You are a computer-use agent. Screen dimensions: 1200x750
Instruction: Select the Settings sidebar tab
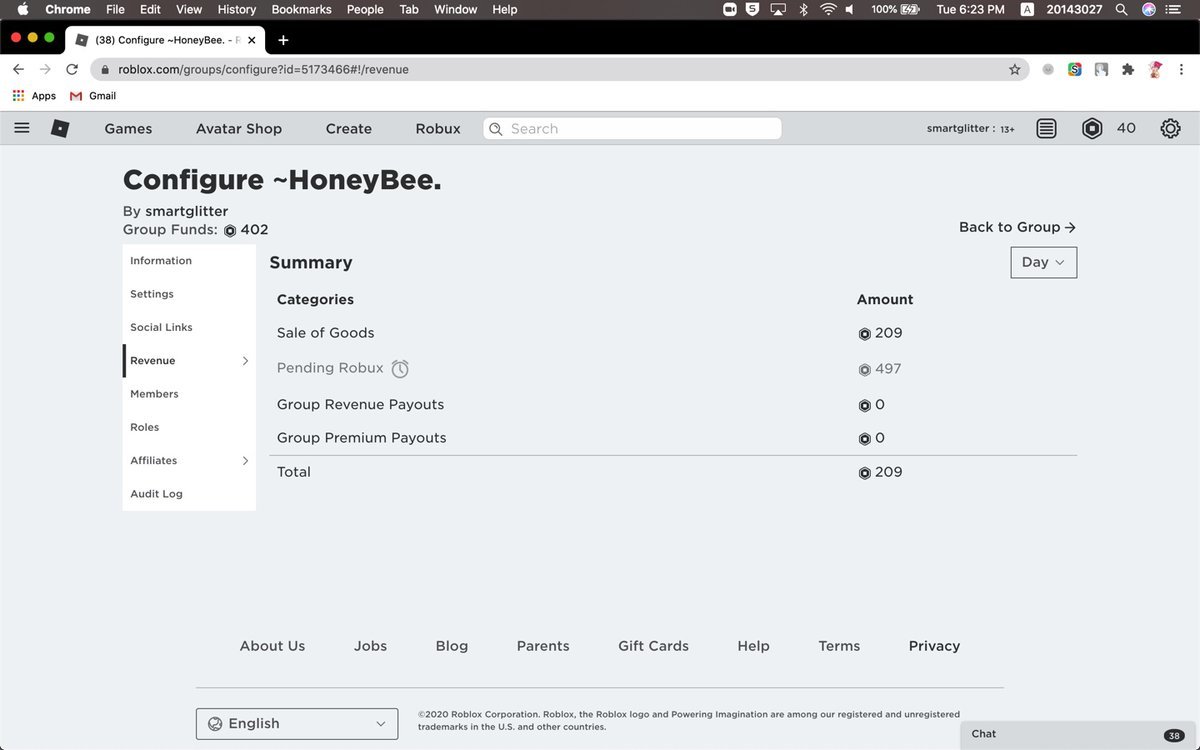pos(152,294)
